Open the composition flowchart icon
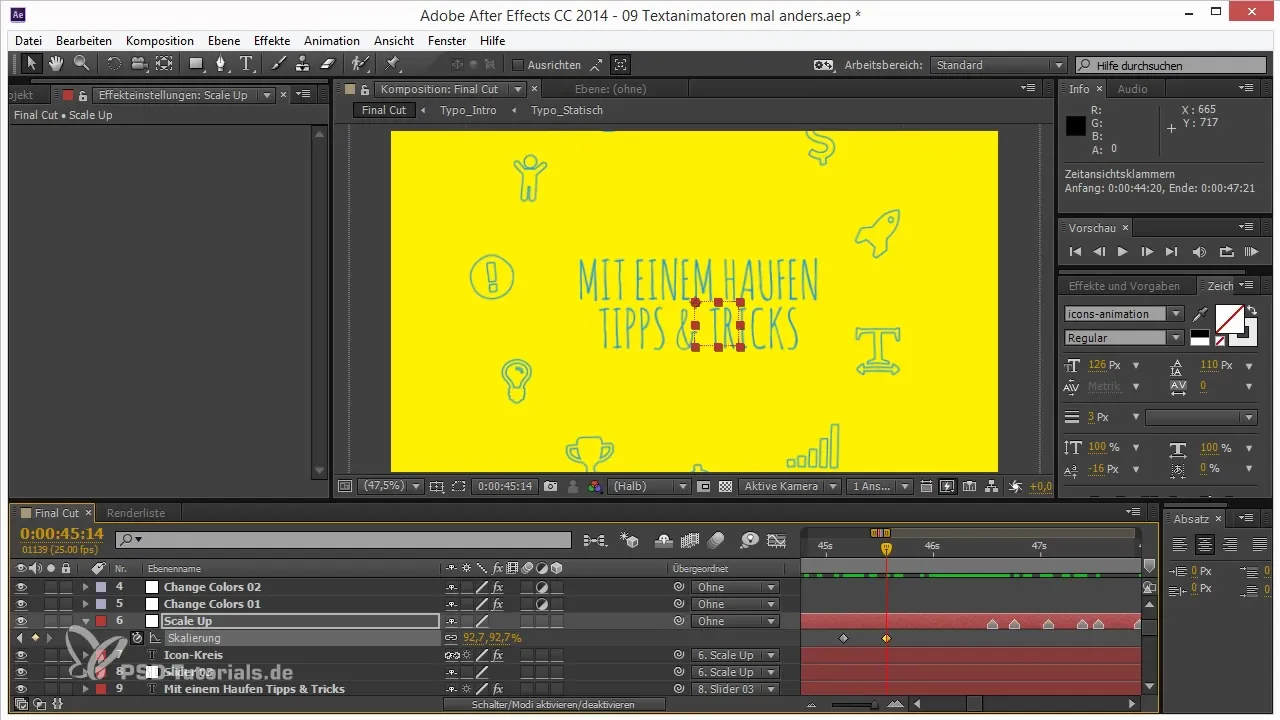The image size is (1280, 720). [991, 486]
